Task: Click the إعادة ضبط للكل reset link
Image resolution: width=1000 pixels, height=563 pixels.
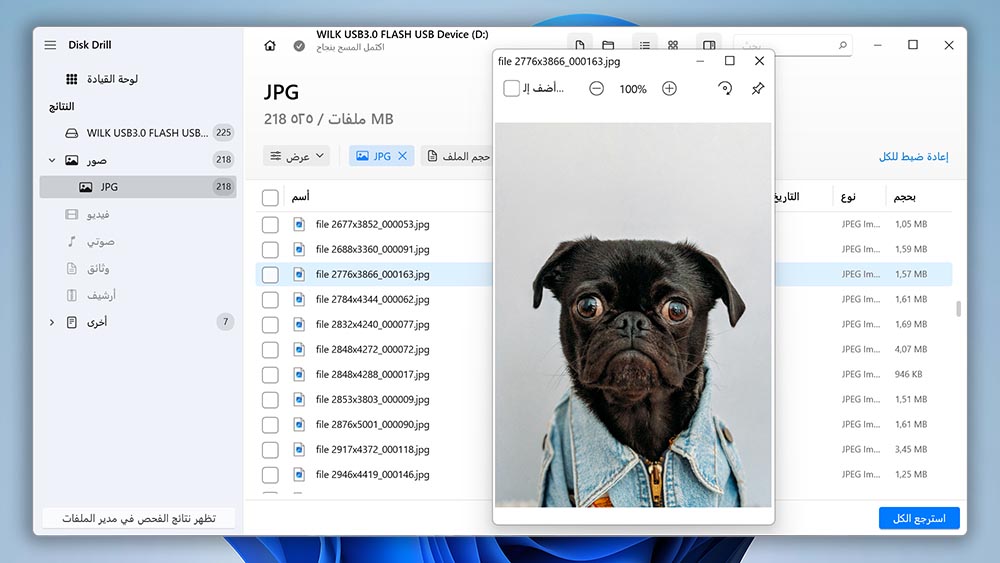Action: click(x=913, y=156)
